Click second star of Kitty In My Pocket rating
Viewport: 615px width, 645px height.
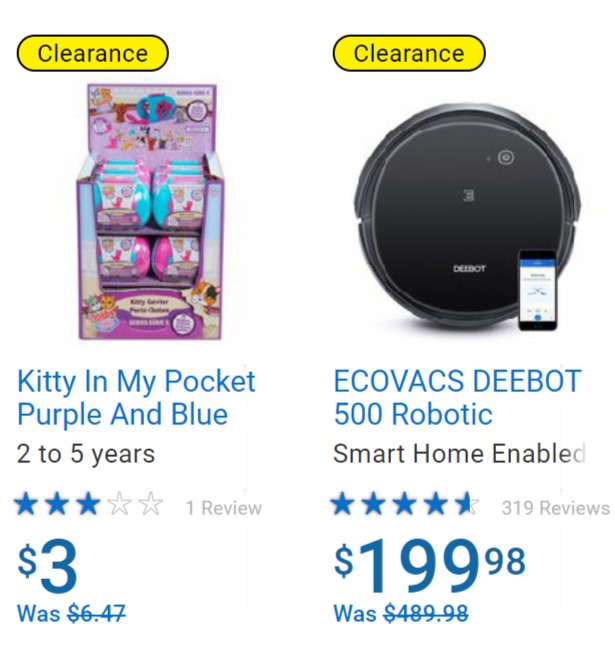tap(58, 505)
